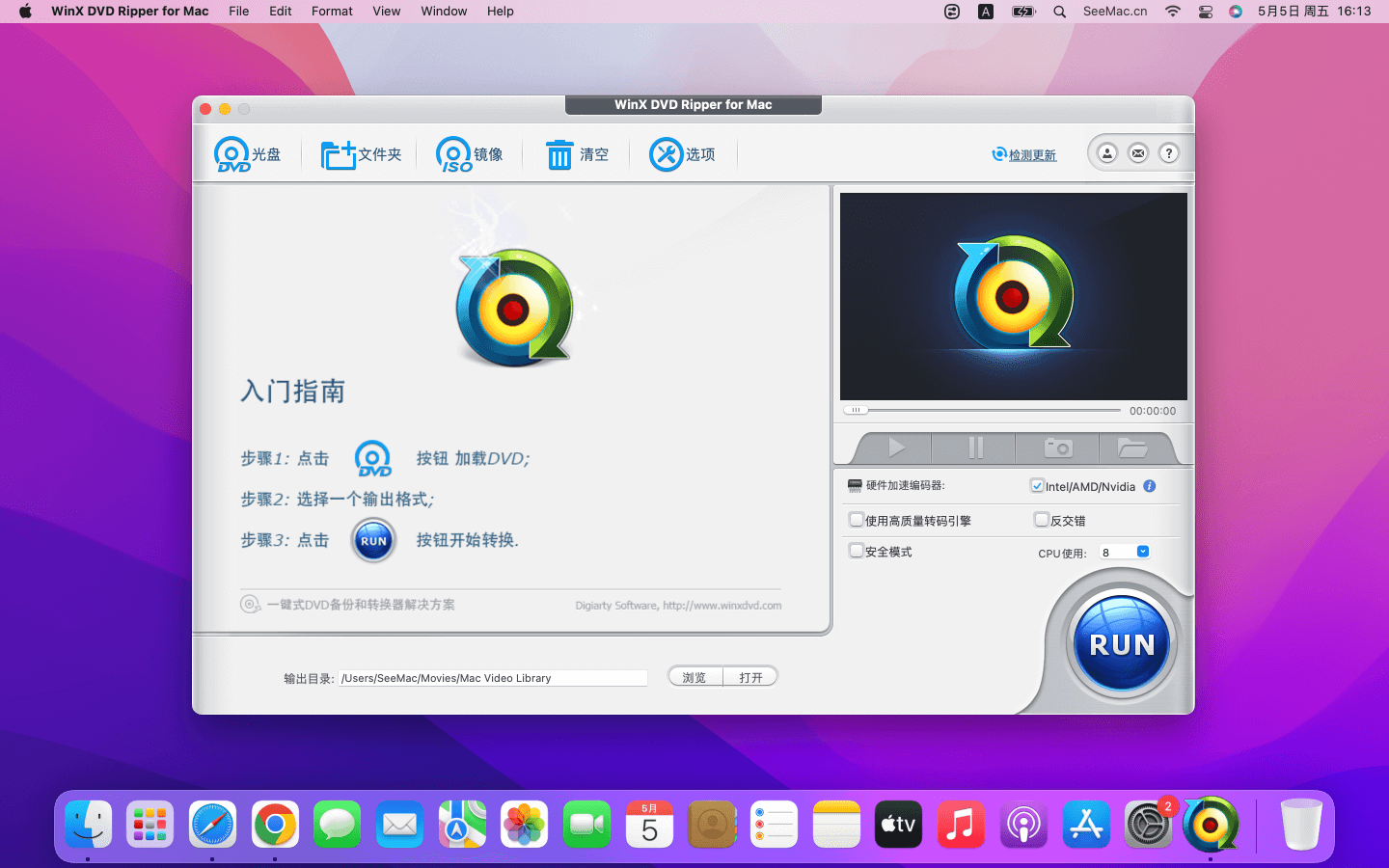Image resolution: width=1389 pixels, height=868 pixels.
Task: Enable high quality transcoding engine checkbox
Action: (856, 520)
